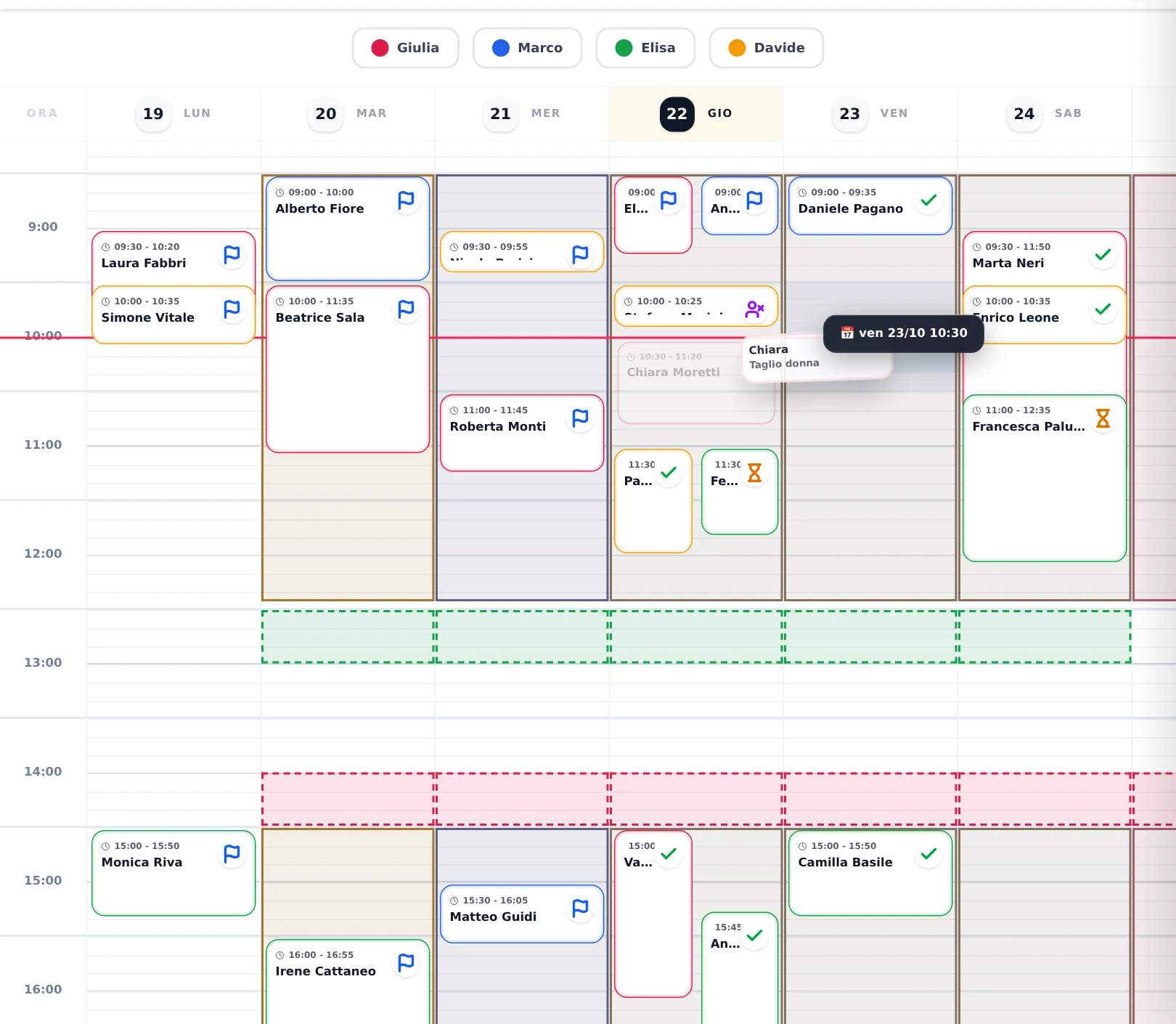Select Tuesday 20 day header

pyautogui.click(x=348, y=113)
